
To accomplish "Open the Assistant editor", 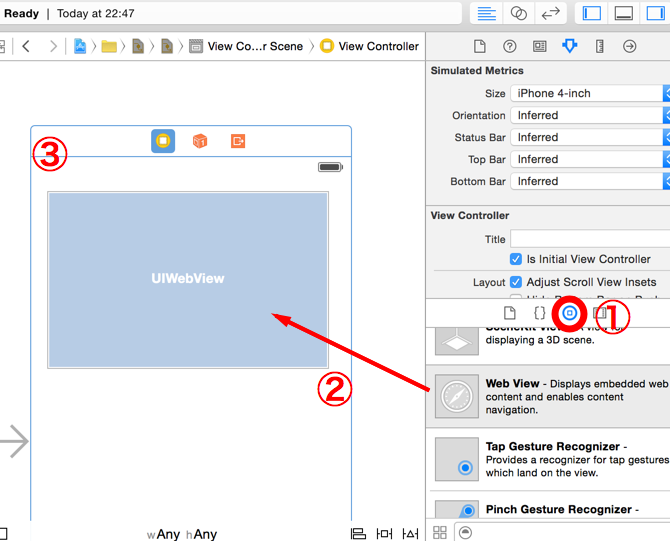I will pos(518,14).
